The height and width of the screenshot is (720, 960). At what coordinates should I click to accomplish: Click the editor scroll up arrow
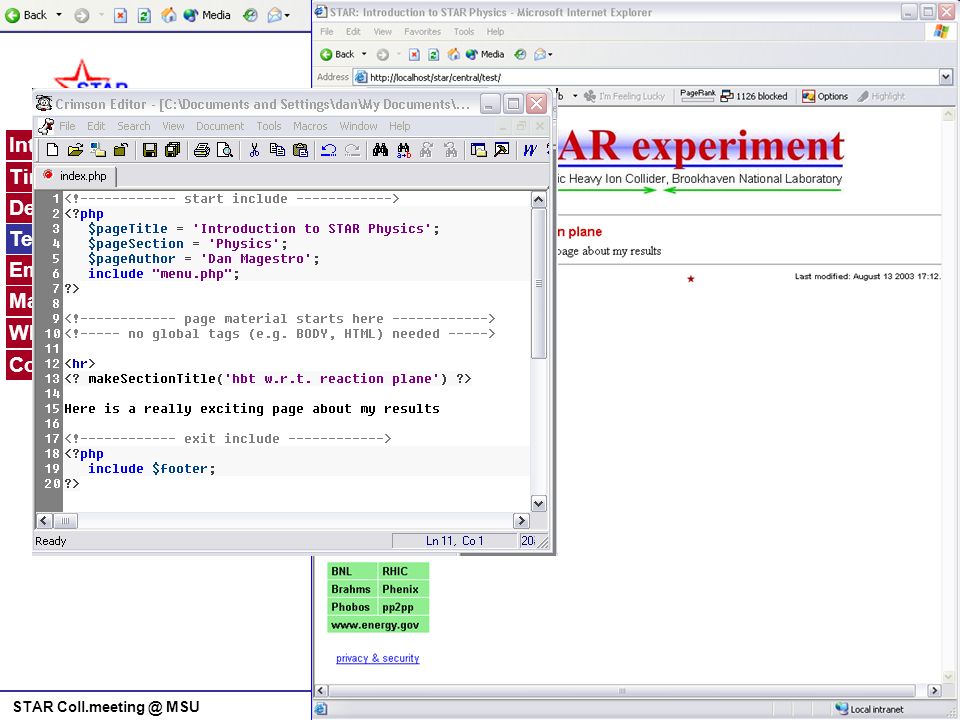click(x=538, y=200)
